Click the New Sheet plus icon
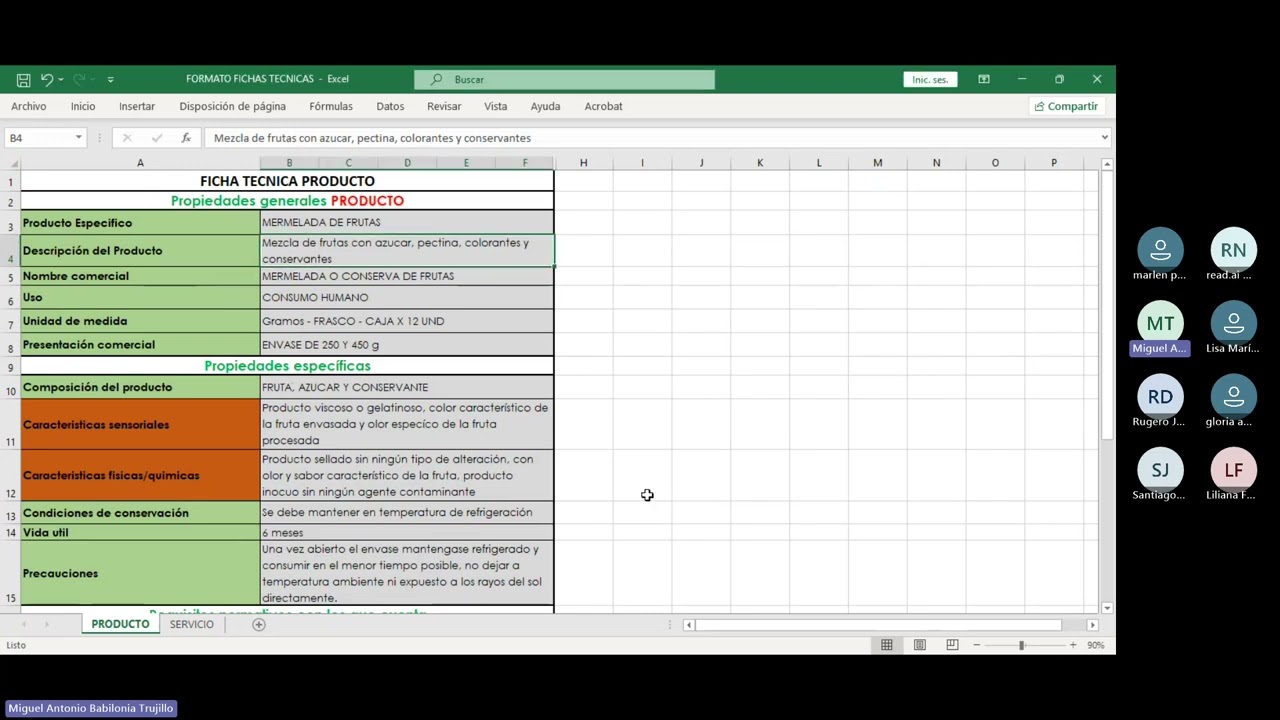1280x720 pixels. coord(258,624)
